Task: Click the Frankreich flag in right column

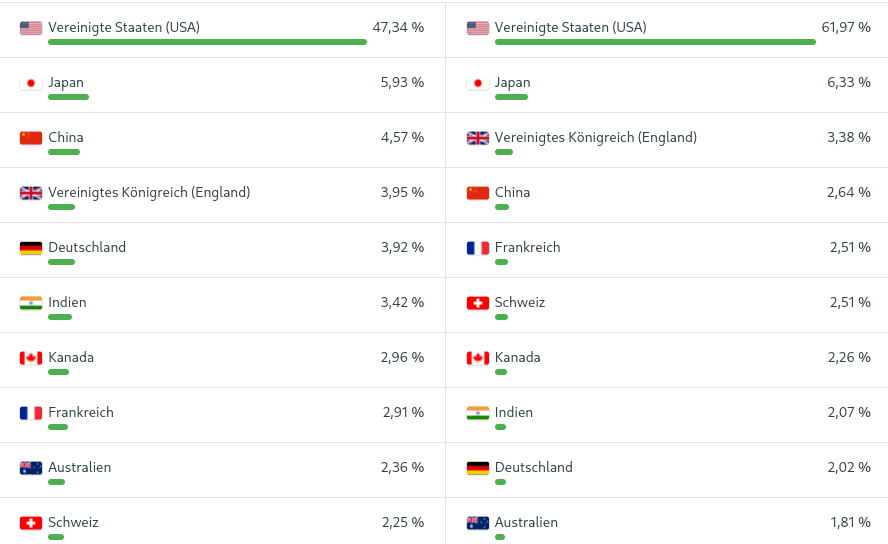Action: click(478, 248)
